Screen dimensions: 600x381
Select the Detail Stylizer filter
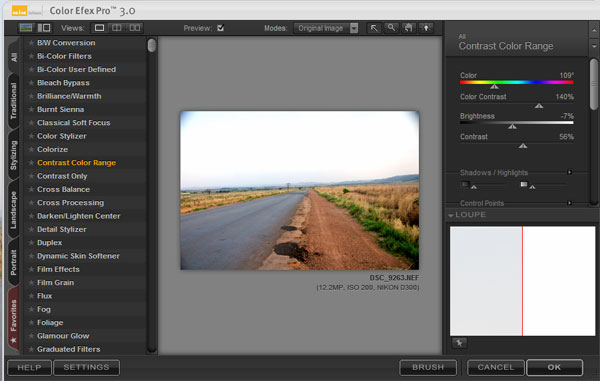click(62, 230)
